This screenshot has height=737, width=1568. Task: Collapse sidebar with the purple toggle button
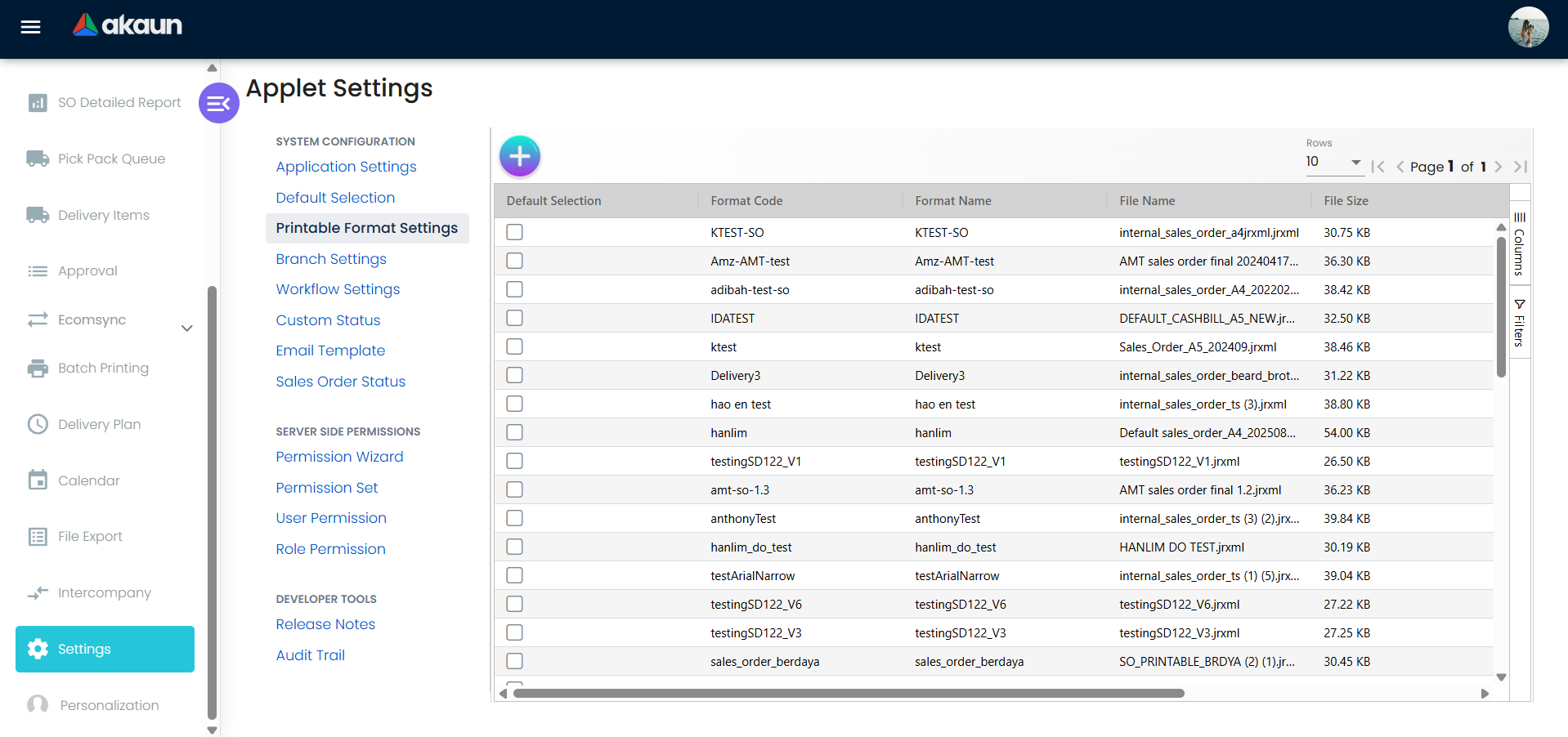pyautogui.click(x=218, y=103)
